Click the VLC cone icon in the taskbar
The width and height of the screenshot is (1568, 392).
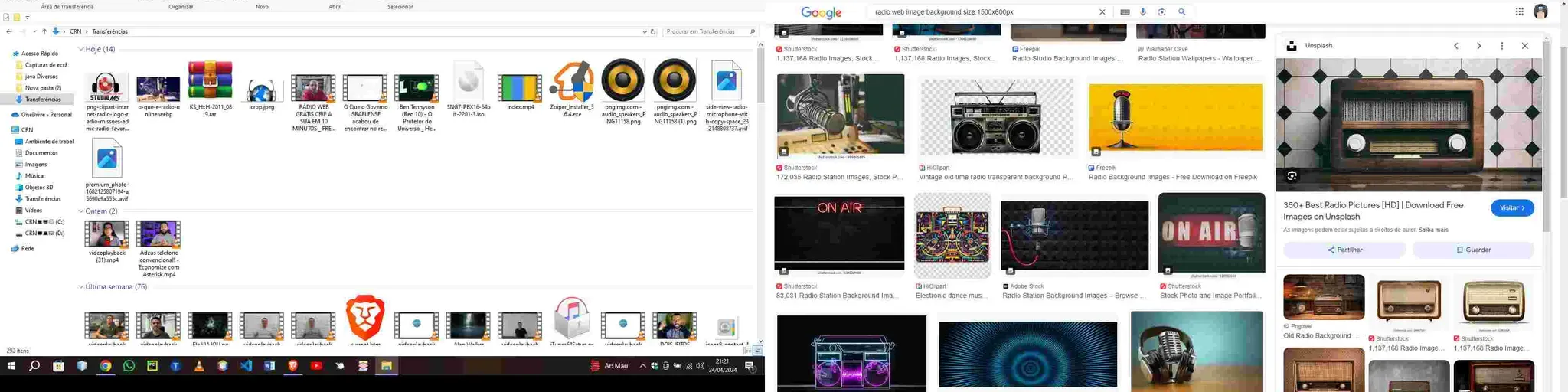point(199,366)
